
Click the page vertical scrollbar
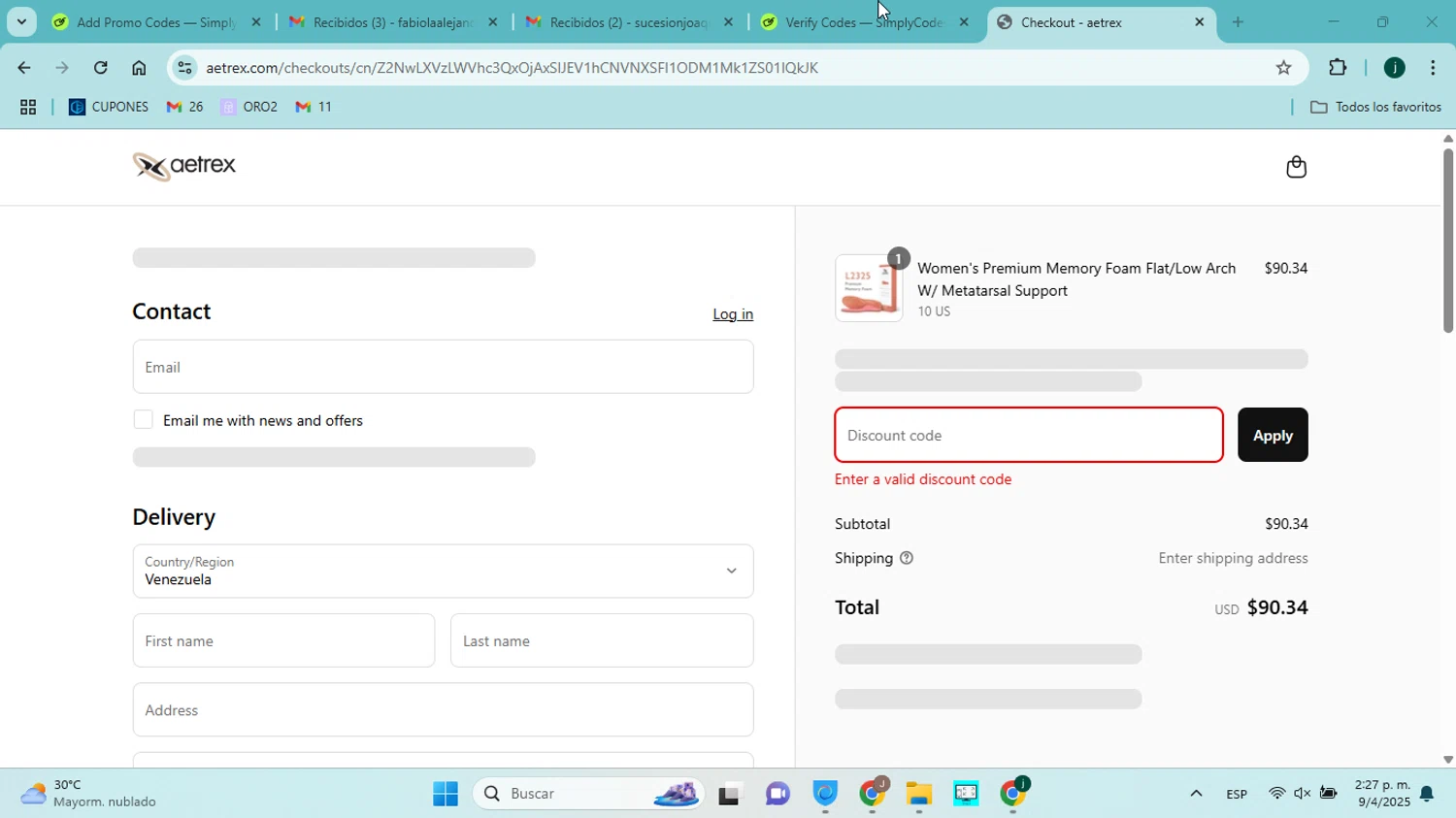point(1447,241)
